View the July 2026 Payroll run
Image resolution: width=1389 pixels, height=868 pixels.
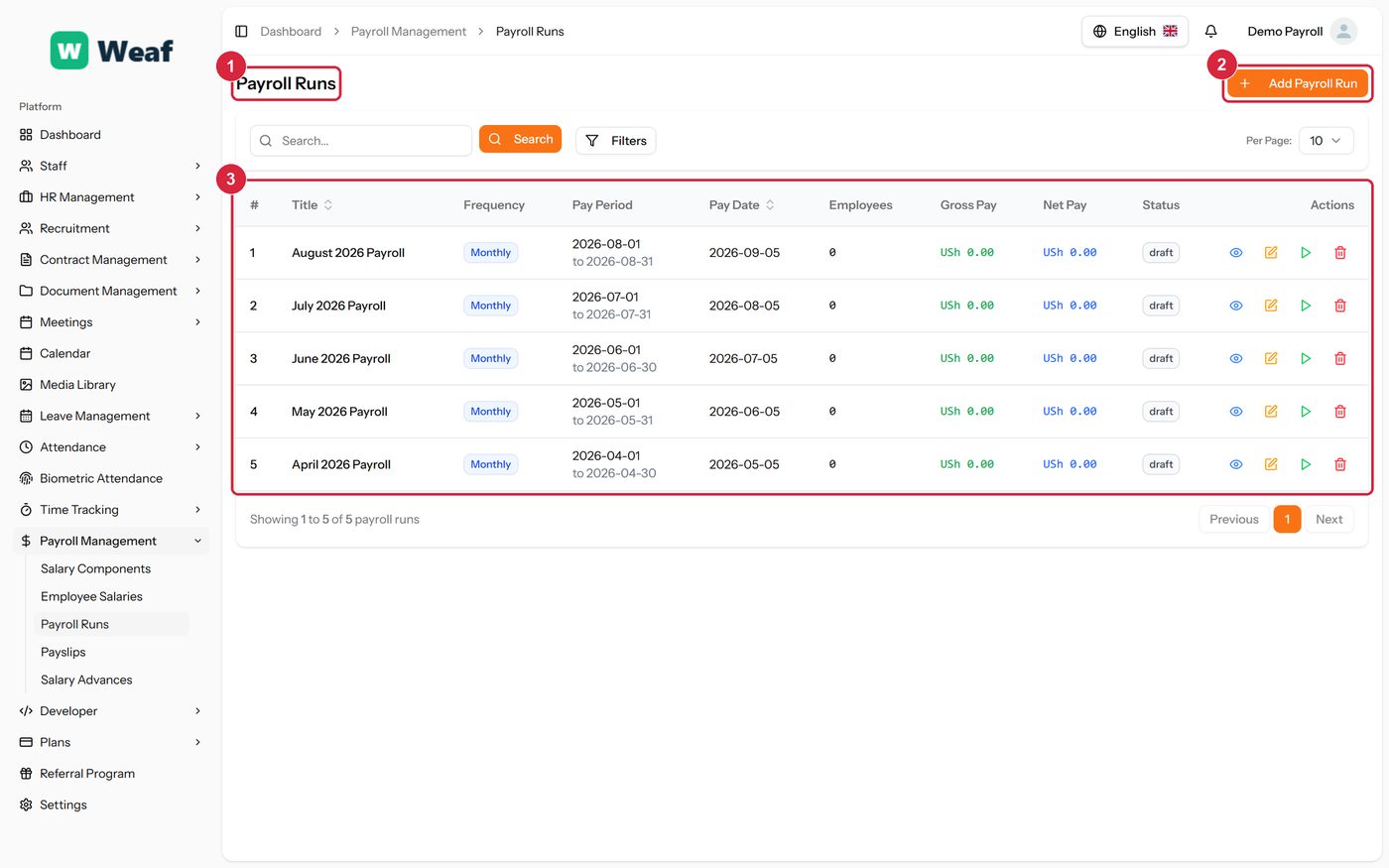coord(1236,306)
